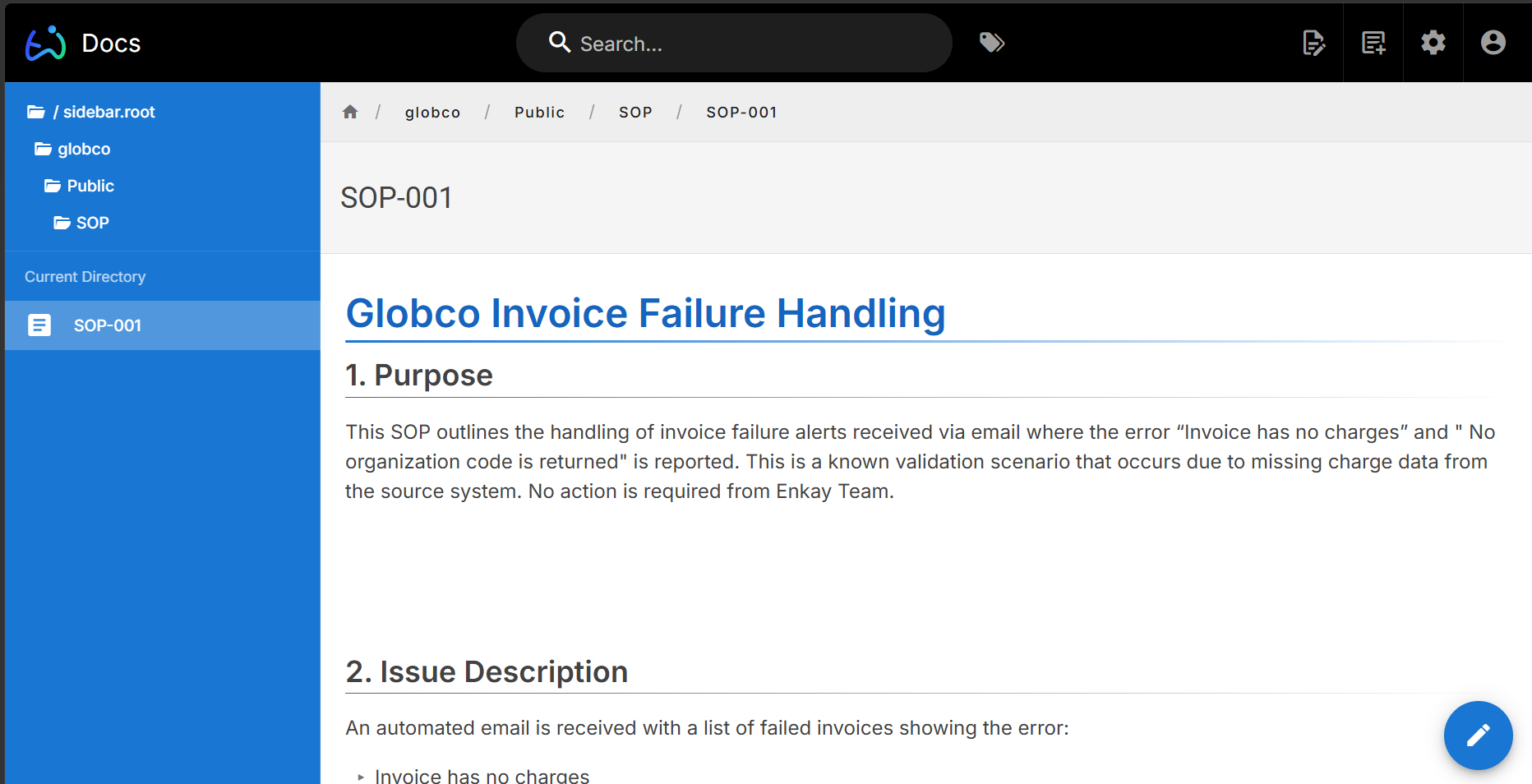Open the tags browser icon
Image resolution: width=1532 pixels, height=784 pixels.
[x=992, y=42]
